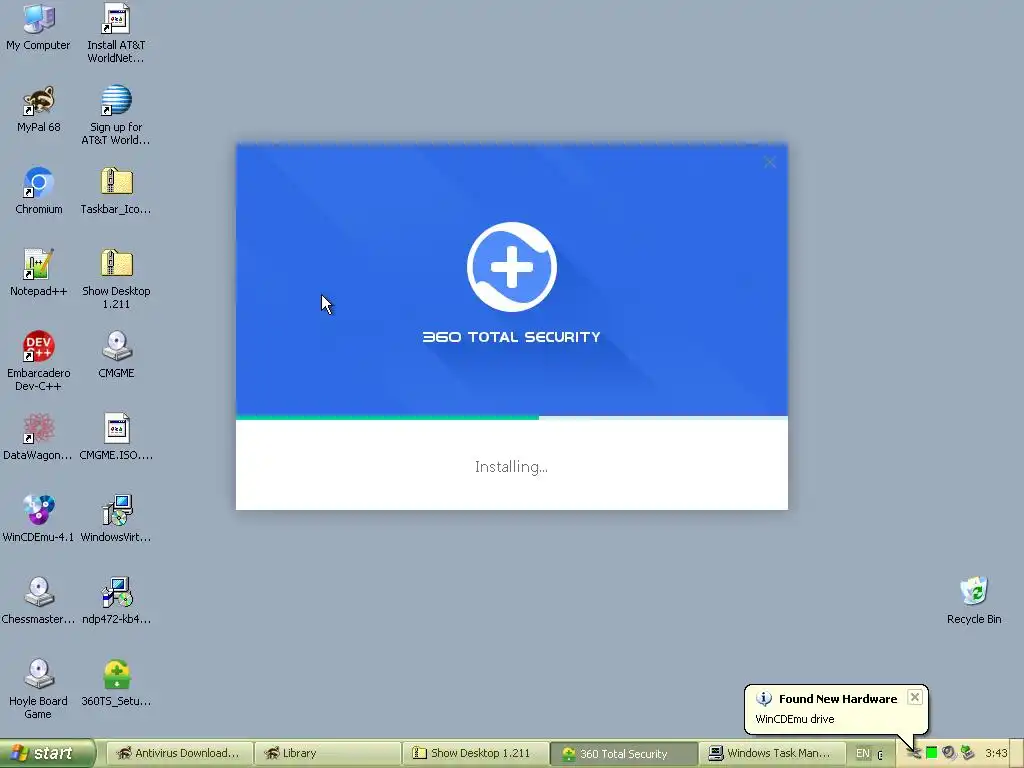
Task: Switch to Show Desktop 1.211 taskbar window
Action: point(475,754)
